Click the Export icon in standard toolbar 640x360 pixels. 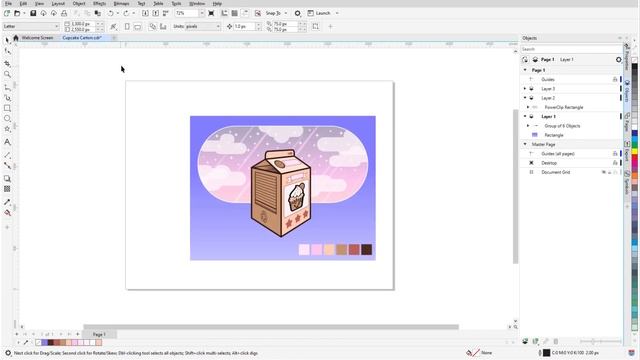pos(156,13)
